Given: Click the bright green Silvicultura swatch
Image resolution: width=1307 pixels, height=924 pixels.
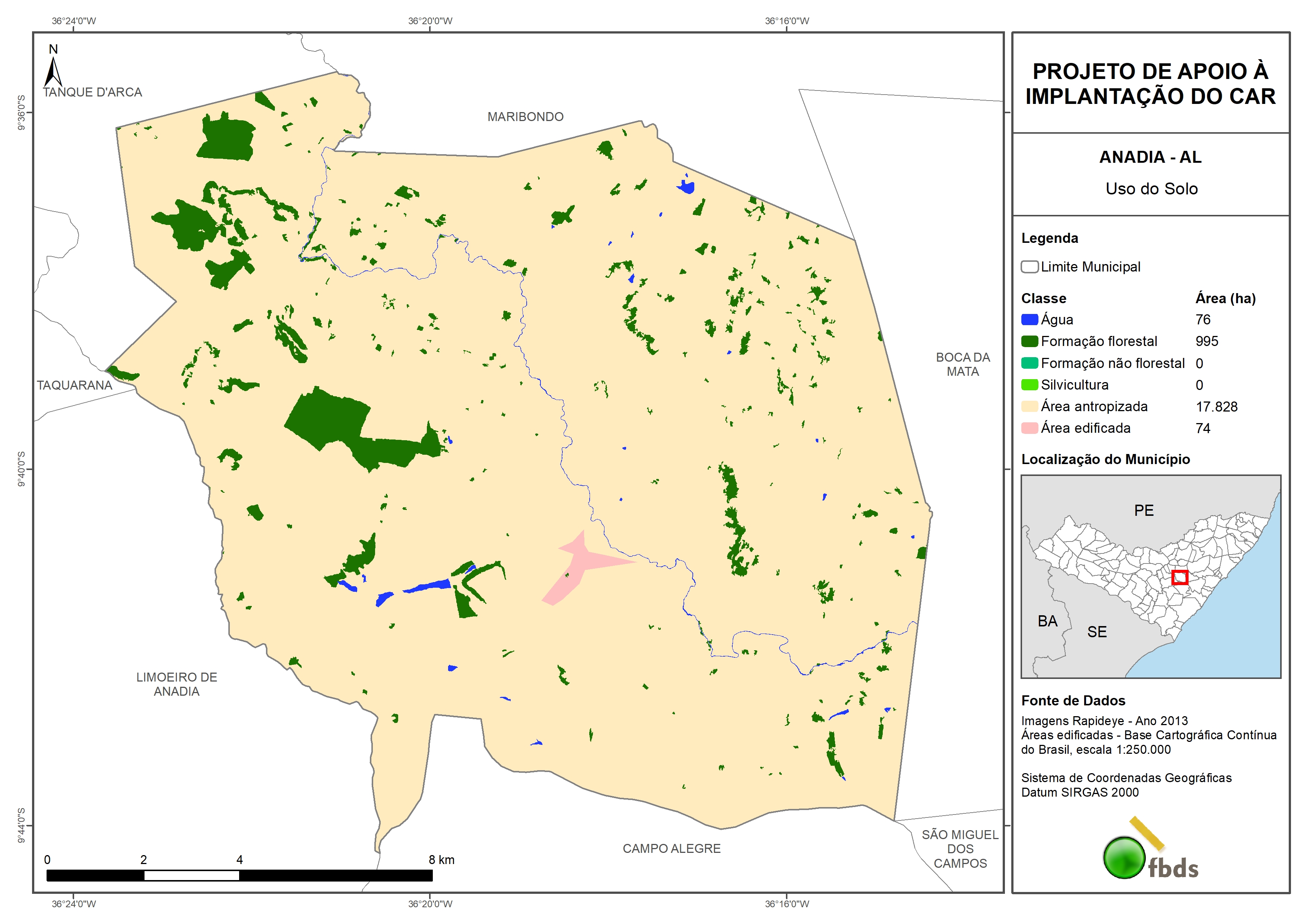Looking at the screenshot, I should pyautogui.click(x=1029, y=384).
